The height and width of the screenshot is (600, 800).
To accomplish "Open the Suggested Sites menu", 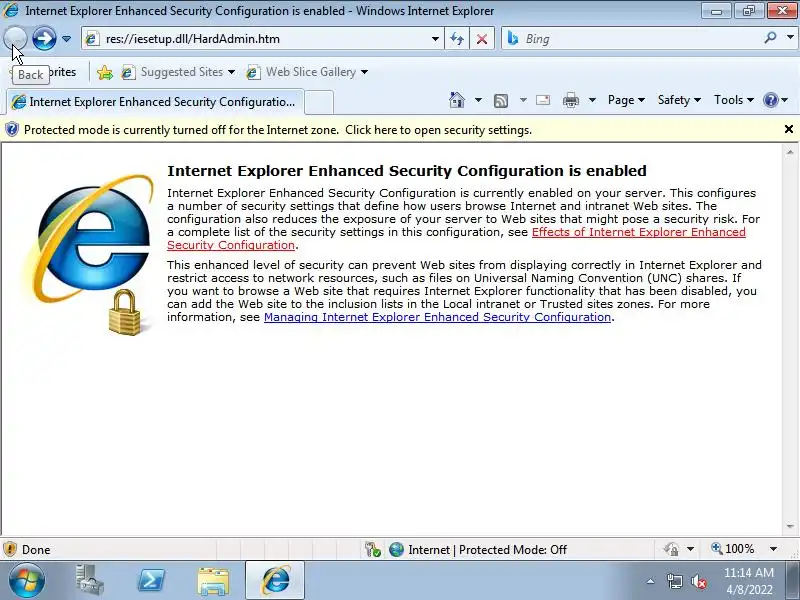I will pos(178,72).
